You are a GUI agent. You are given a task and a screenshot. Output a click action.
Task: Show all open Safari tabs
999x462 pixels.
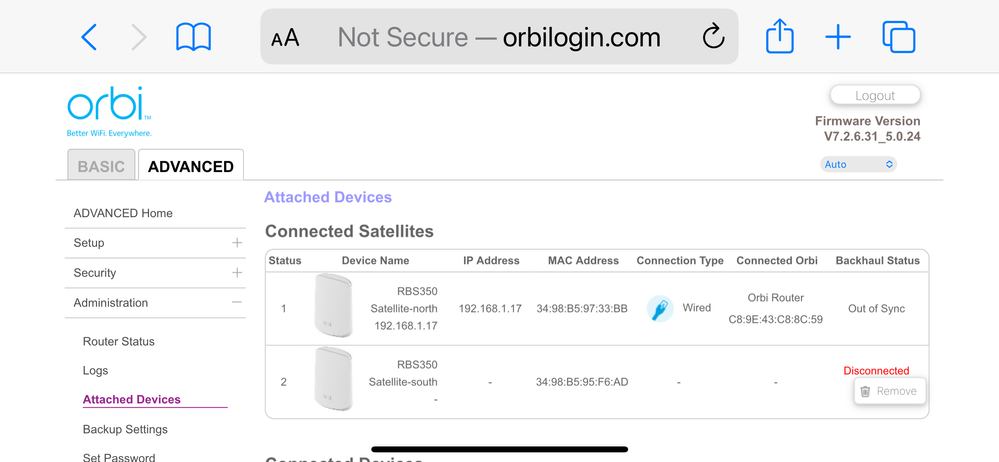click(899, 38)
